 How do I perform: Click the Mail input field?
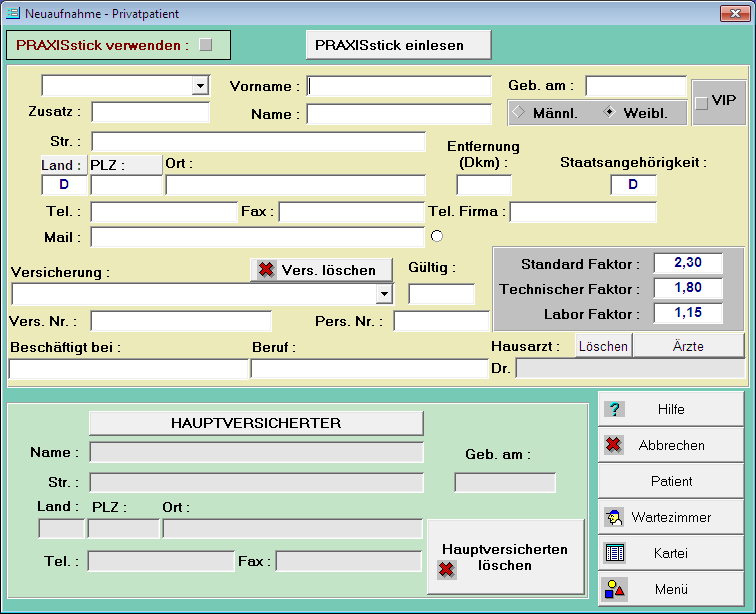click(257, 237)
